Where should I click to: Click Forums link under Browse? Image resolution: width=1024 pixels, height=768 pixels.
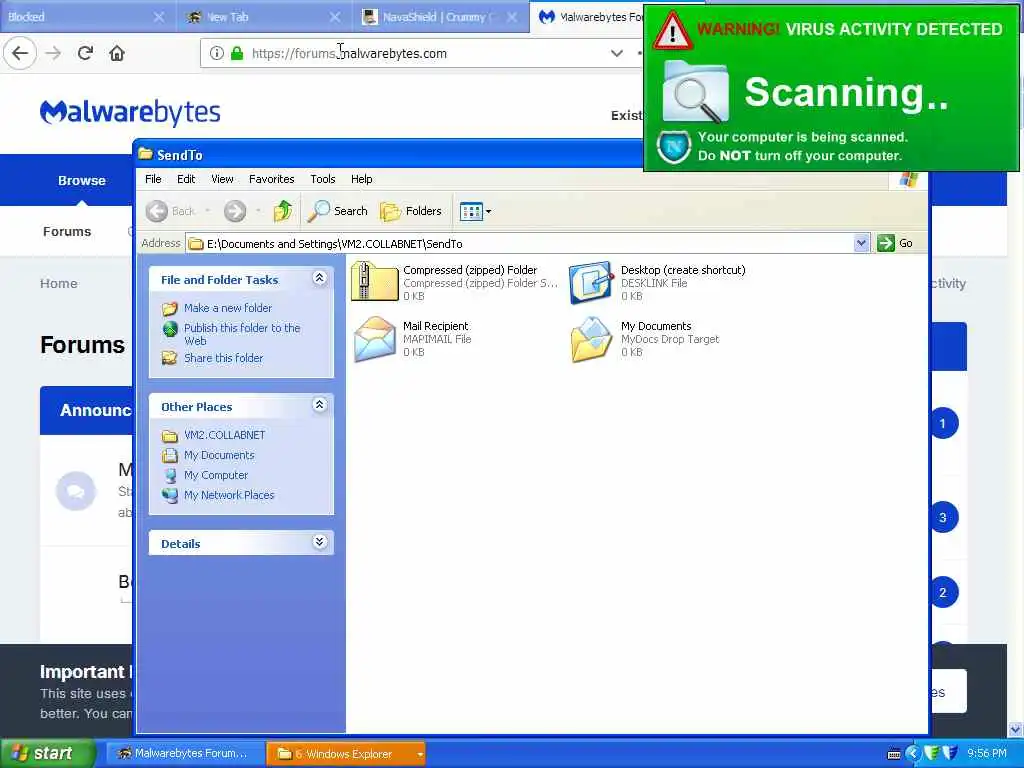point(67,232)
